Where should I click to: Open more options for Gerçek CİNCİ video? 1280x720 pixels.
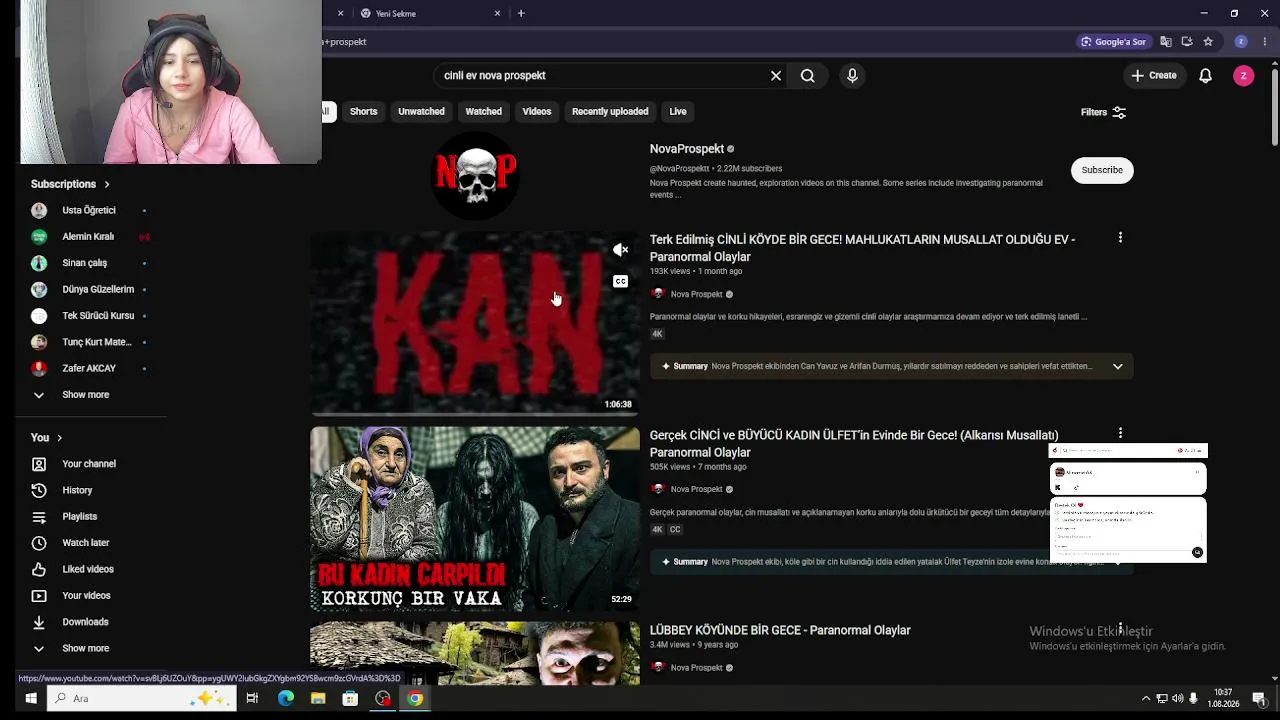(x=1120, y=433)
